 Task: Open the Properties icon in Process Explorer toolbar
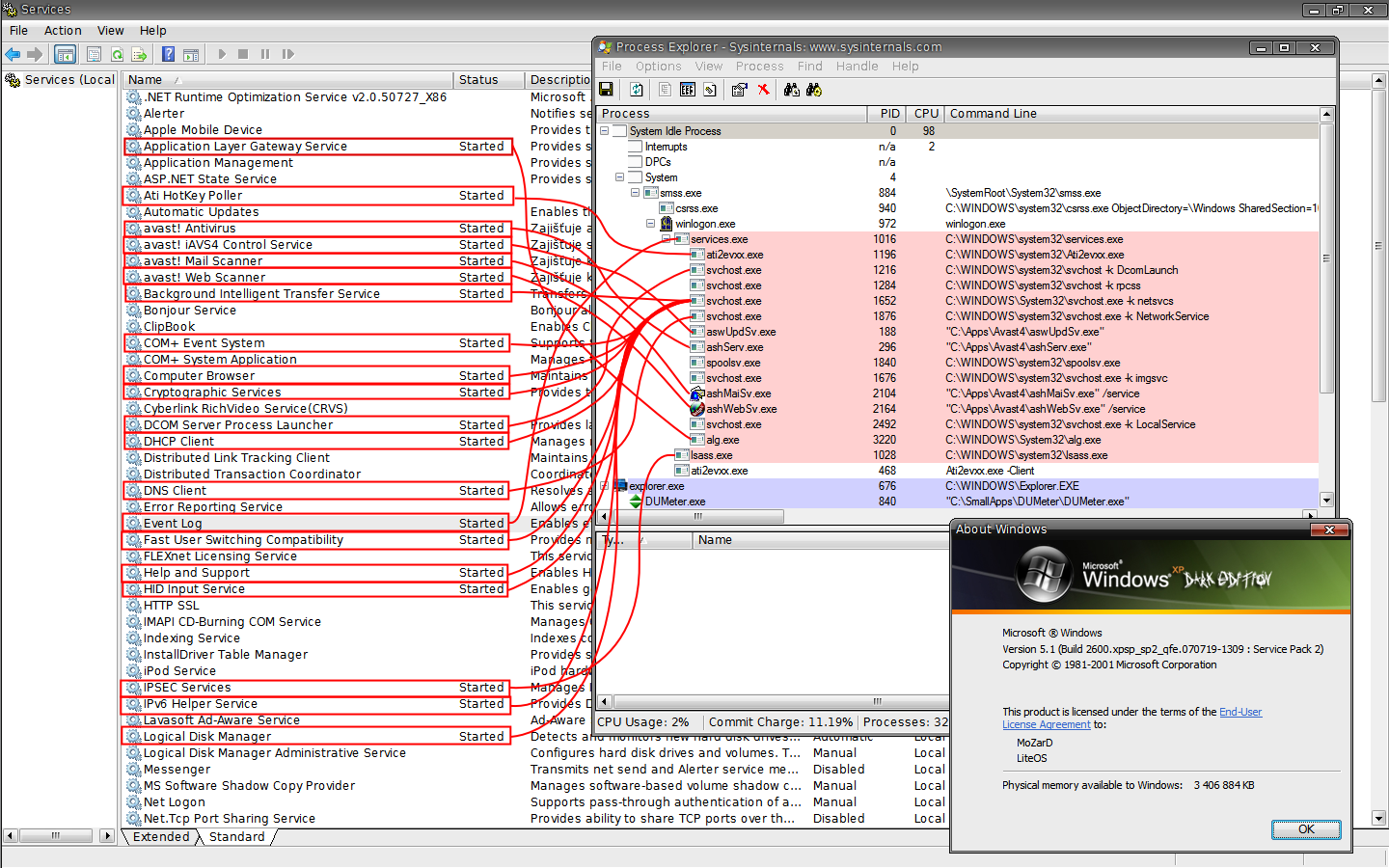(x=739, y=90)
